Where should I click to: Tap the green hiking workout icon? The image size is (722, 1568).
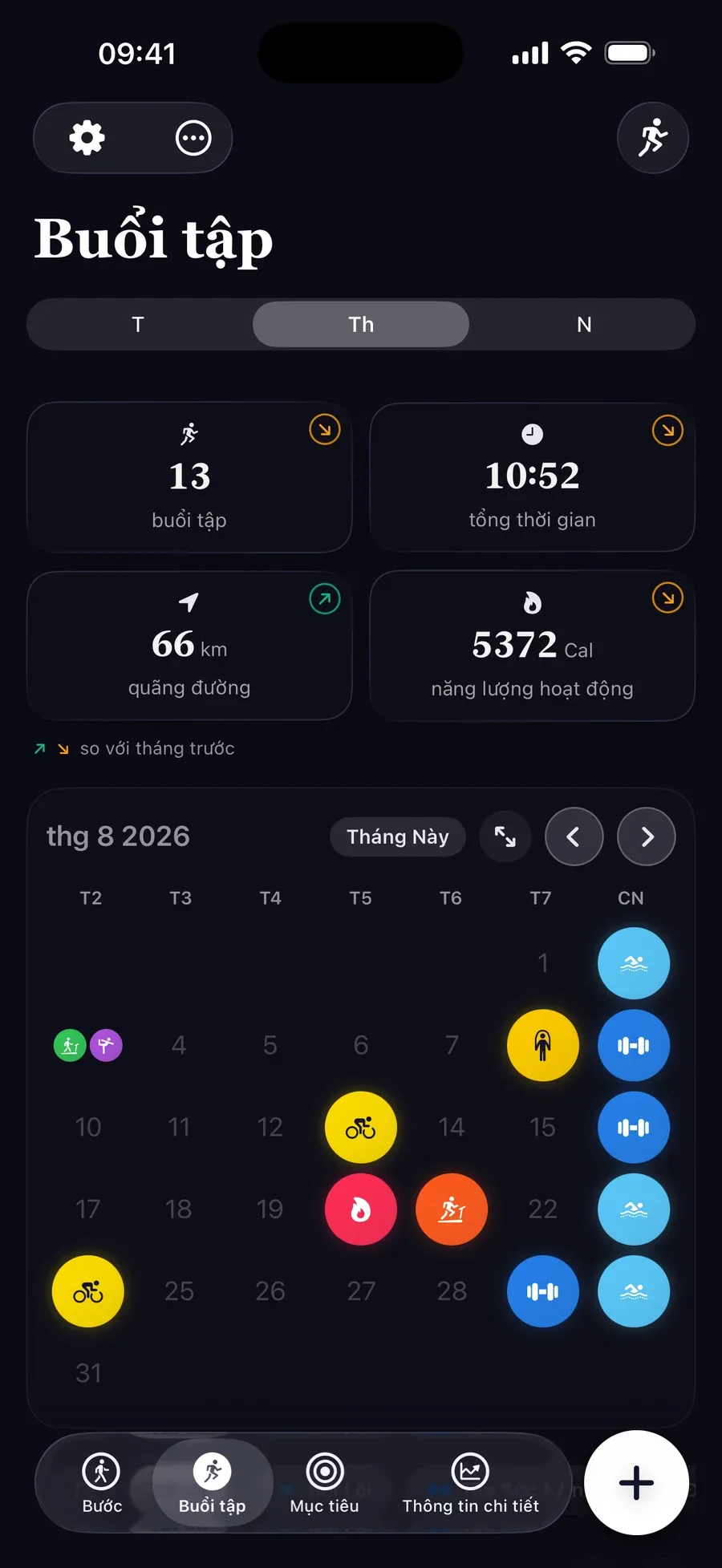[x=70, y=1045]
